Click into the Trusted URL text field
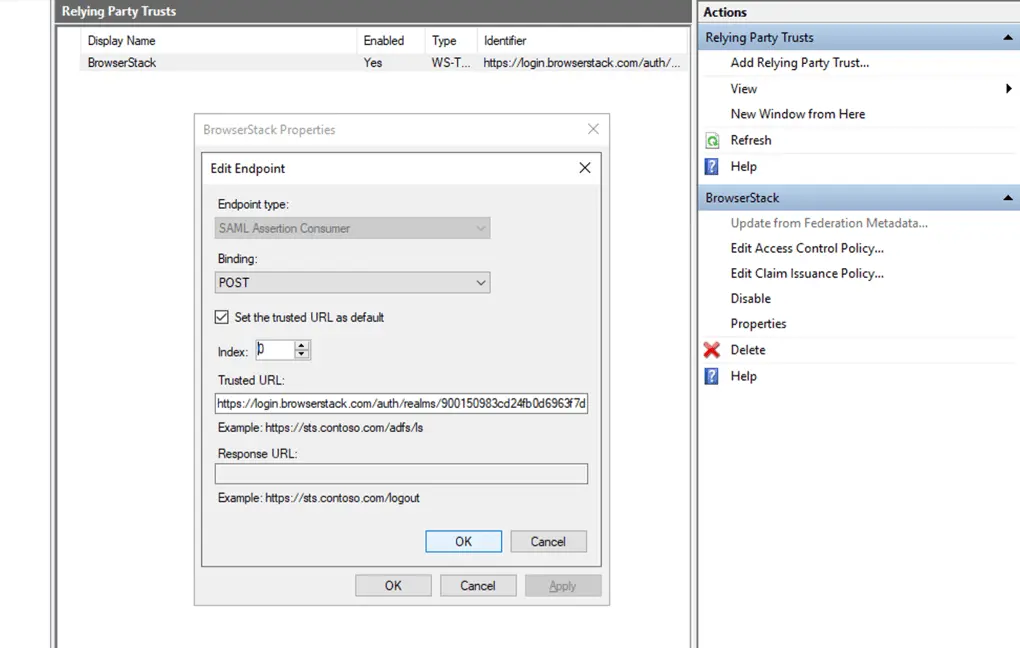This screenshot has height=648, width=1020. pos(401,404)
